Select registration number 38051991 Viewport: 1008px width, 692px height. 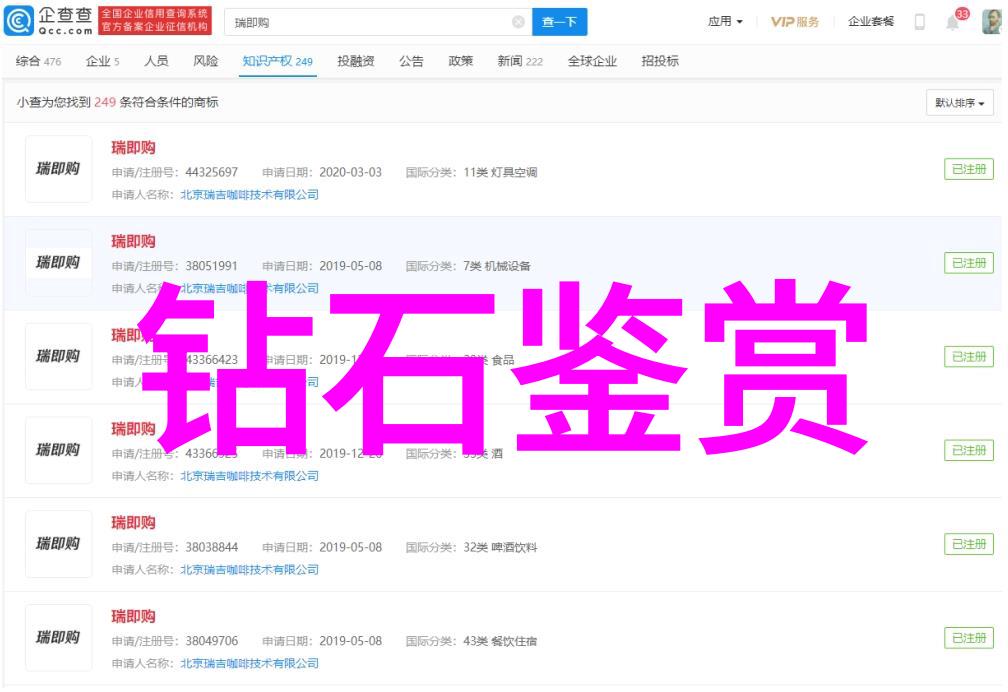[212, 266]
